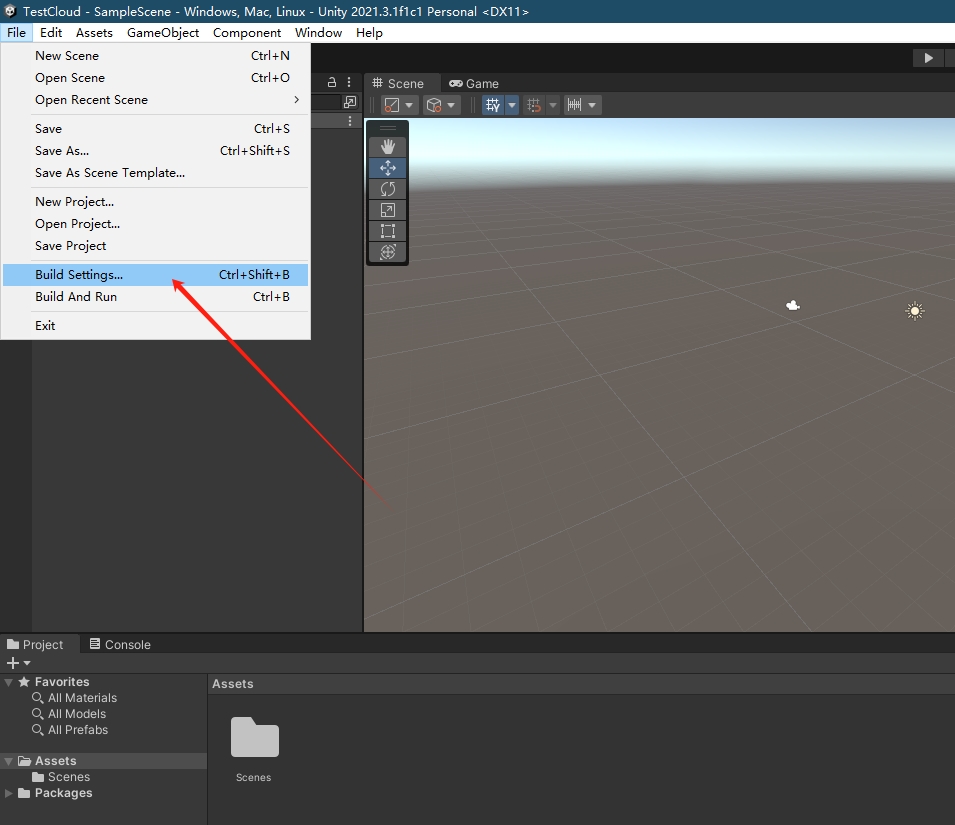Viewport: 955px width, 825px height.
Task: Click the tools overlay drag handle
Action: coord(388,128)
